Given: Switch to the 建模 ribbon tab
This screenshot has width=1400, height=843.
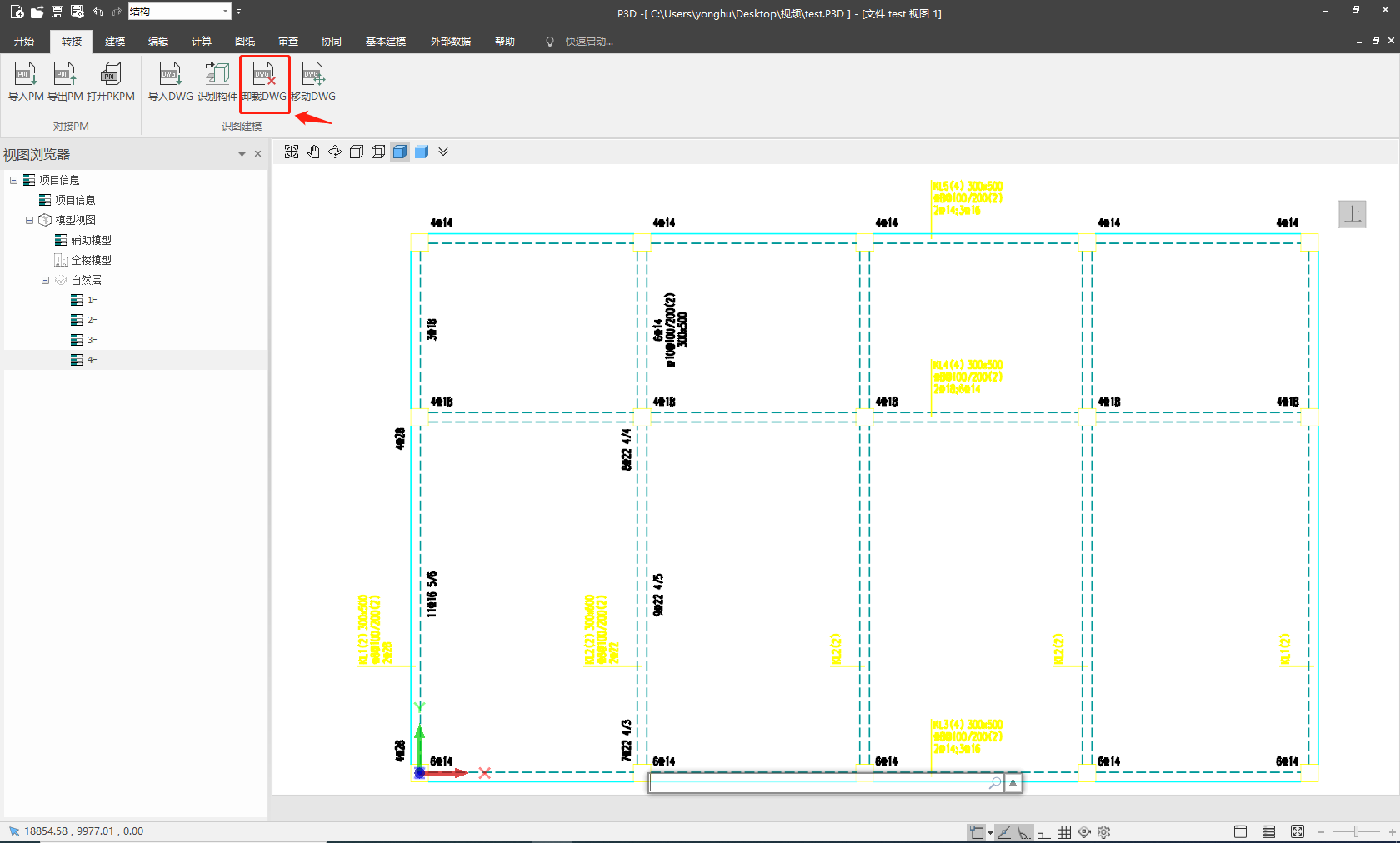Looking at the screenshot, I should pyautogui.click(x=115, y=41).
